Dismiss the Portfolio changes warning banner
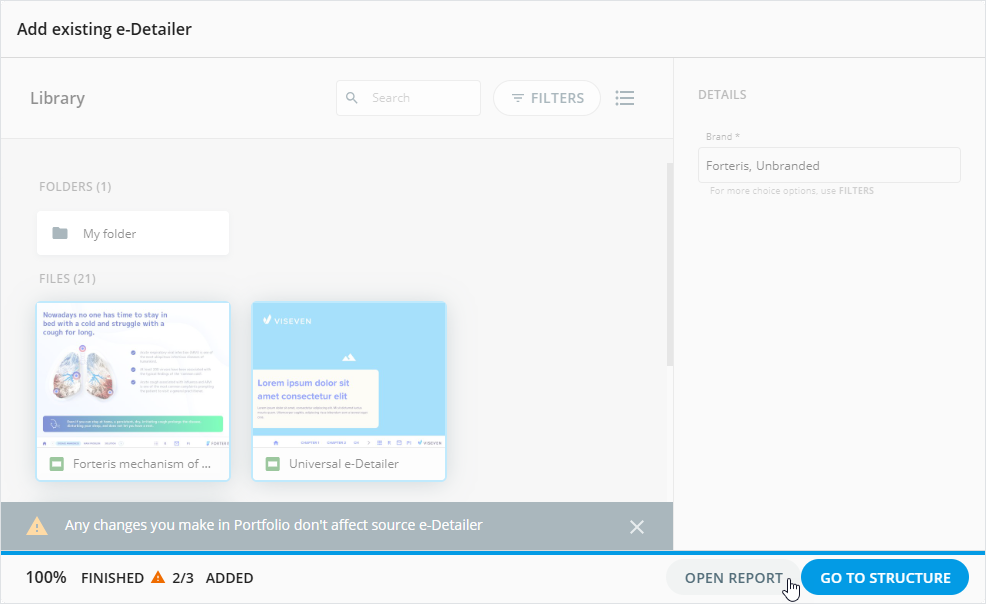This screenshot has width=986, height=604. (x=637, y=527)
